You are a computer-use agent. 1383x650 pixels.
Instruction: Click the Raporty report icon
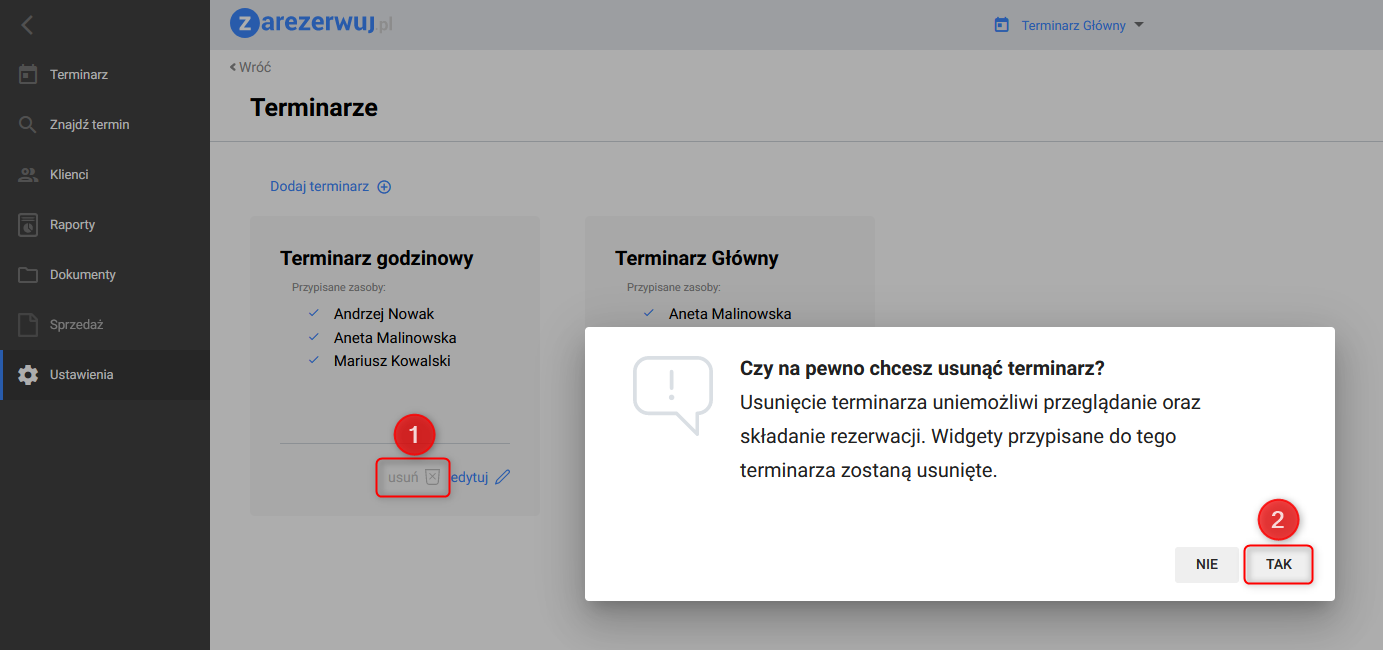(28, 225)
